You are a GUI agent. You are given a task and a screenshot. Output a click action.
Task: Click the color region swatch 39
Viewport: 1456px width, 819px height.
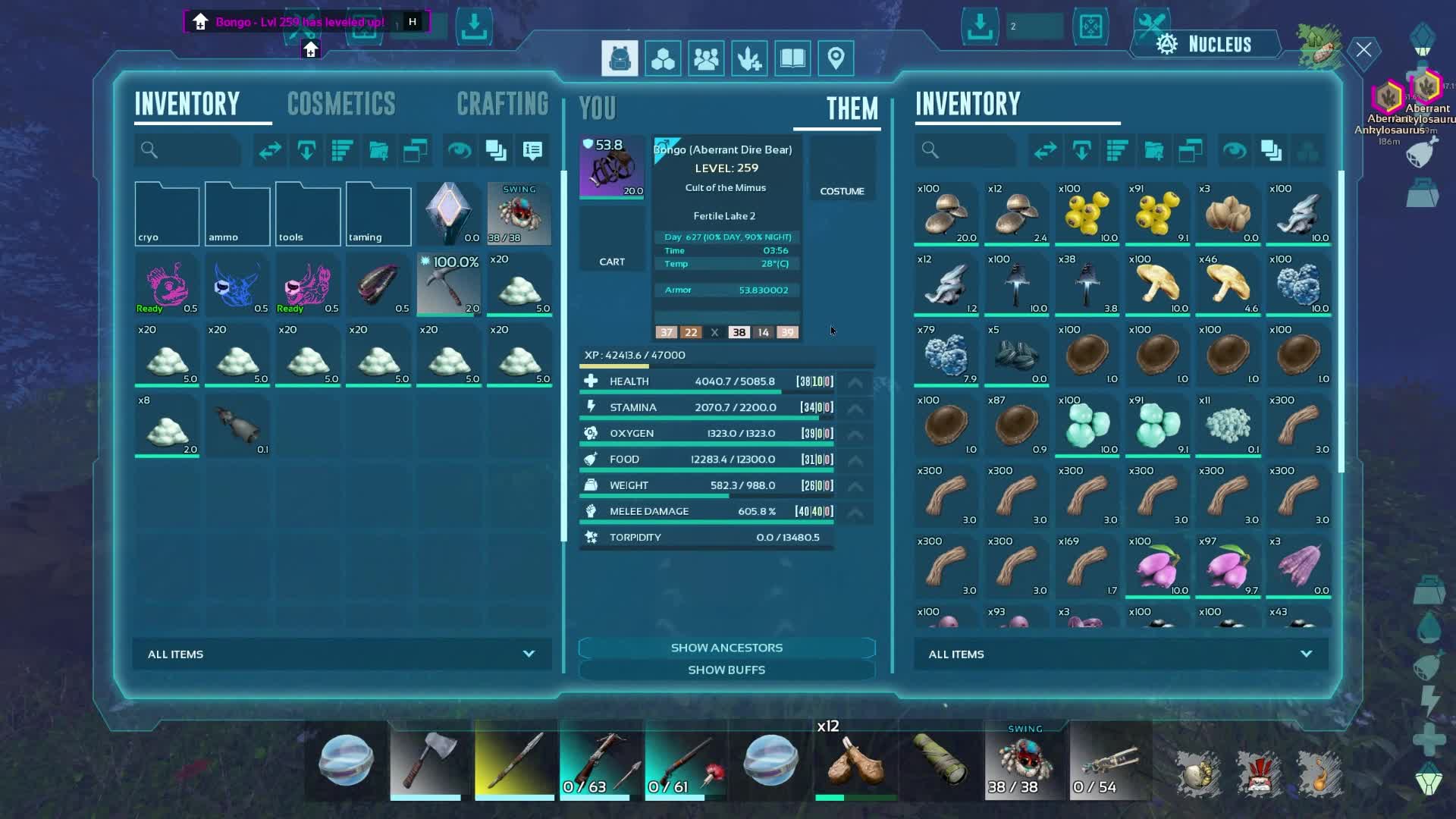787,332
